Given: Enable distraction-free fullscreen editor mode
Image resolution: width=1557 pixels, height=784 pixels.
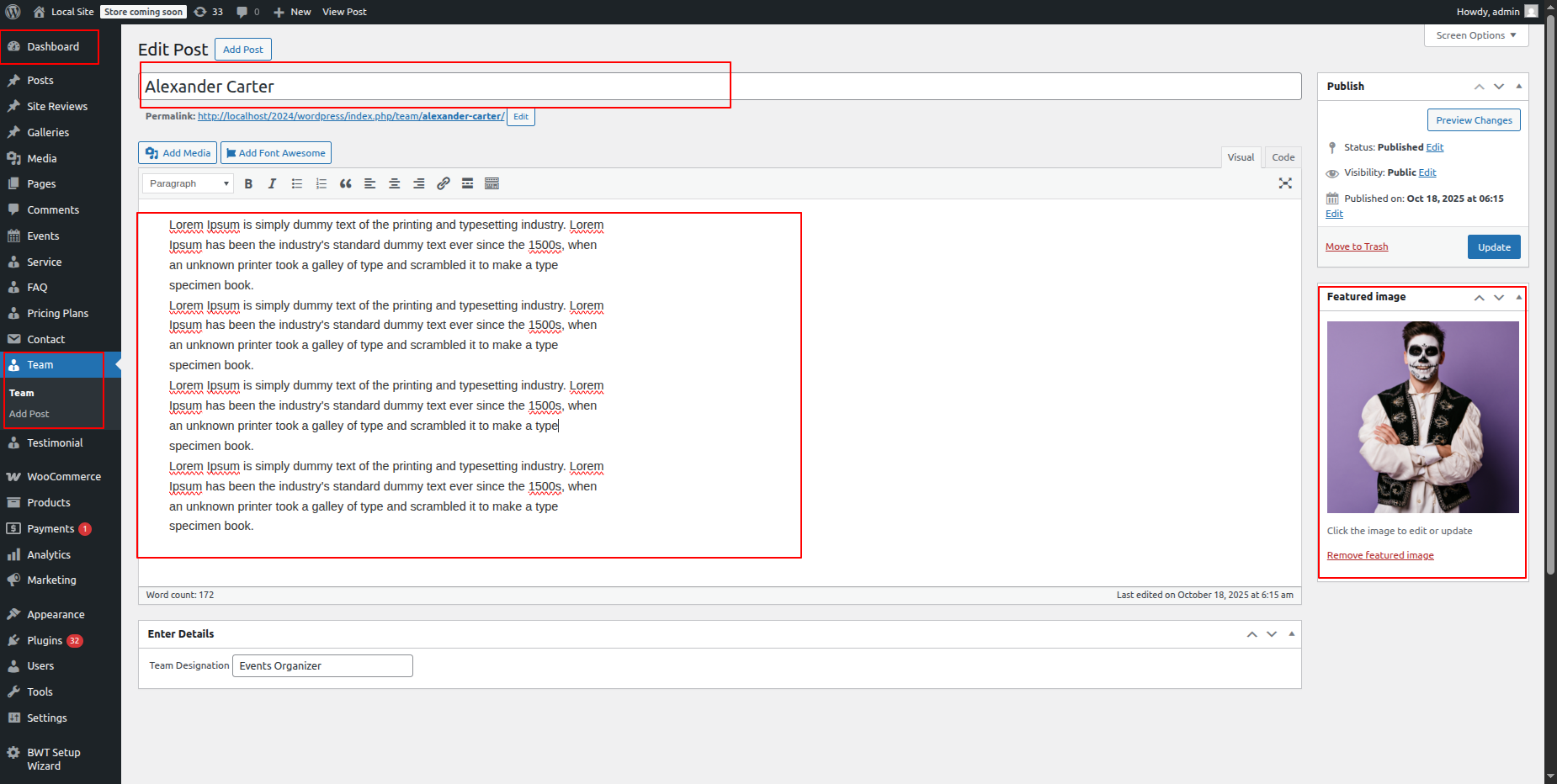Looking at the screenshot, I should click(x=1284, y=183).
